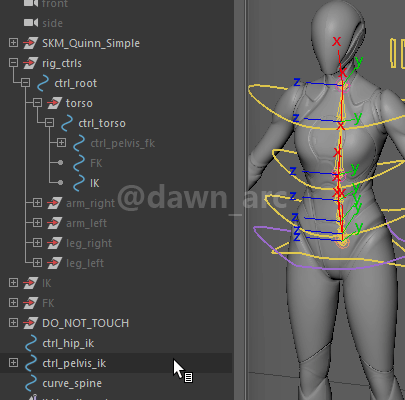
Task: Click the leg_left transform icon
Action: click(x=55, y=263)
